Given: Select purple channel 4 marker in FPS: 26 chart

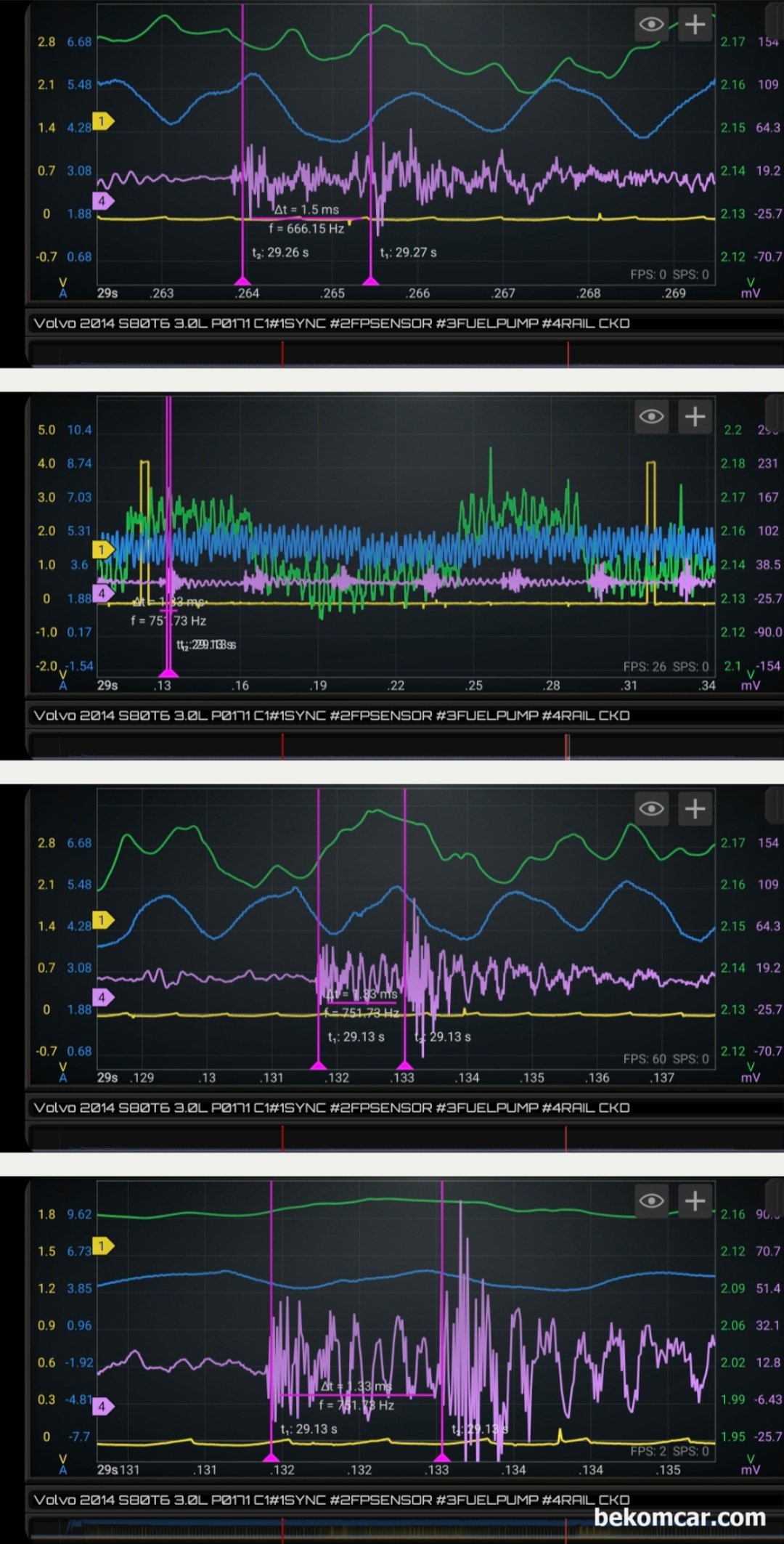Looking at the screenshot, I should click(102, 593).
